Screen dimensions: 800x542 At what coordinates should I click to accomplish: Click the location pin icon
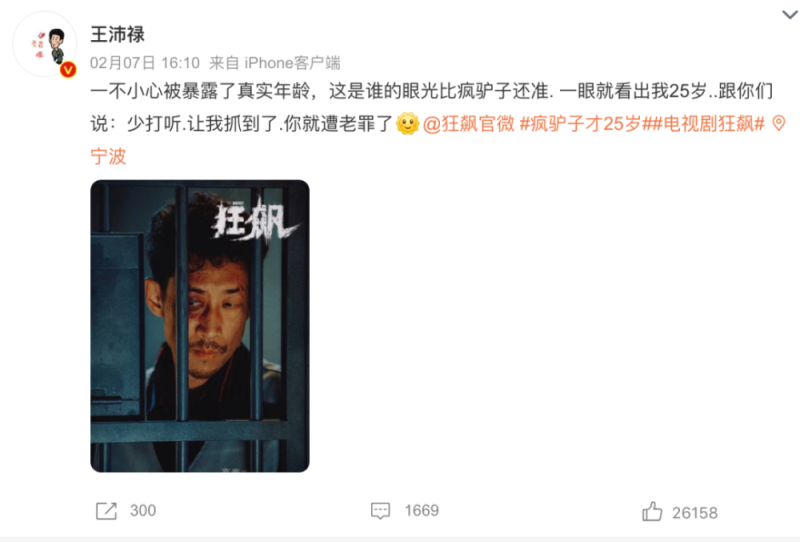tap(779, 123)
